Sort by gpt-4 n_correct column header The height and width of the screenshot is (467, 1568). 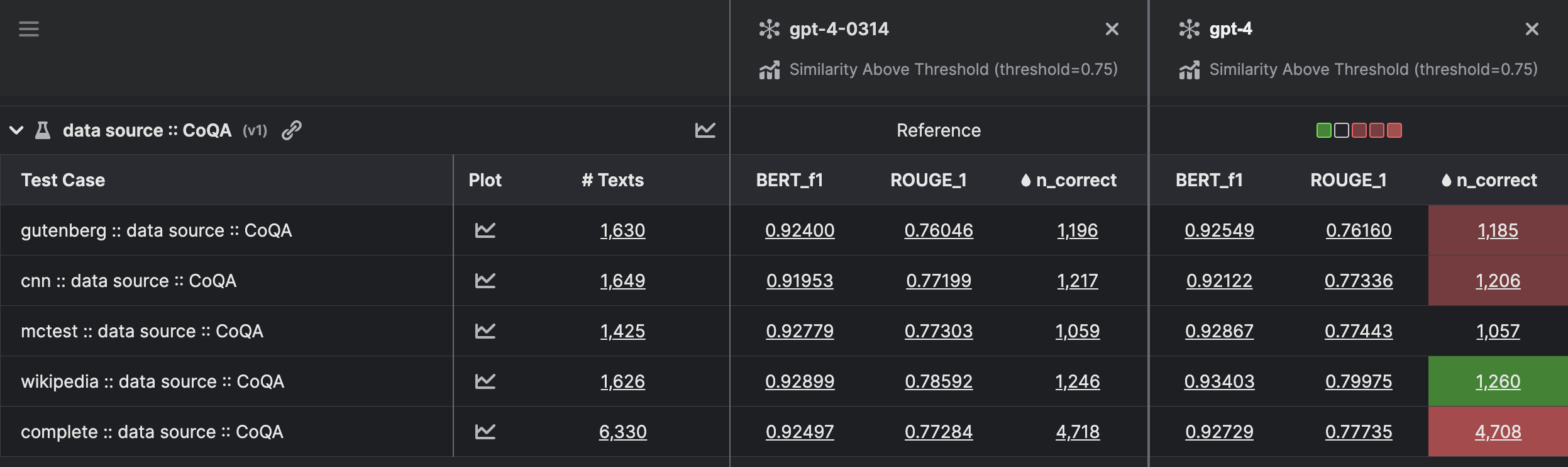[1496, 180]
